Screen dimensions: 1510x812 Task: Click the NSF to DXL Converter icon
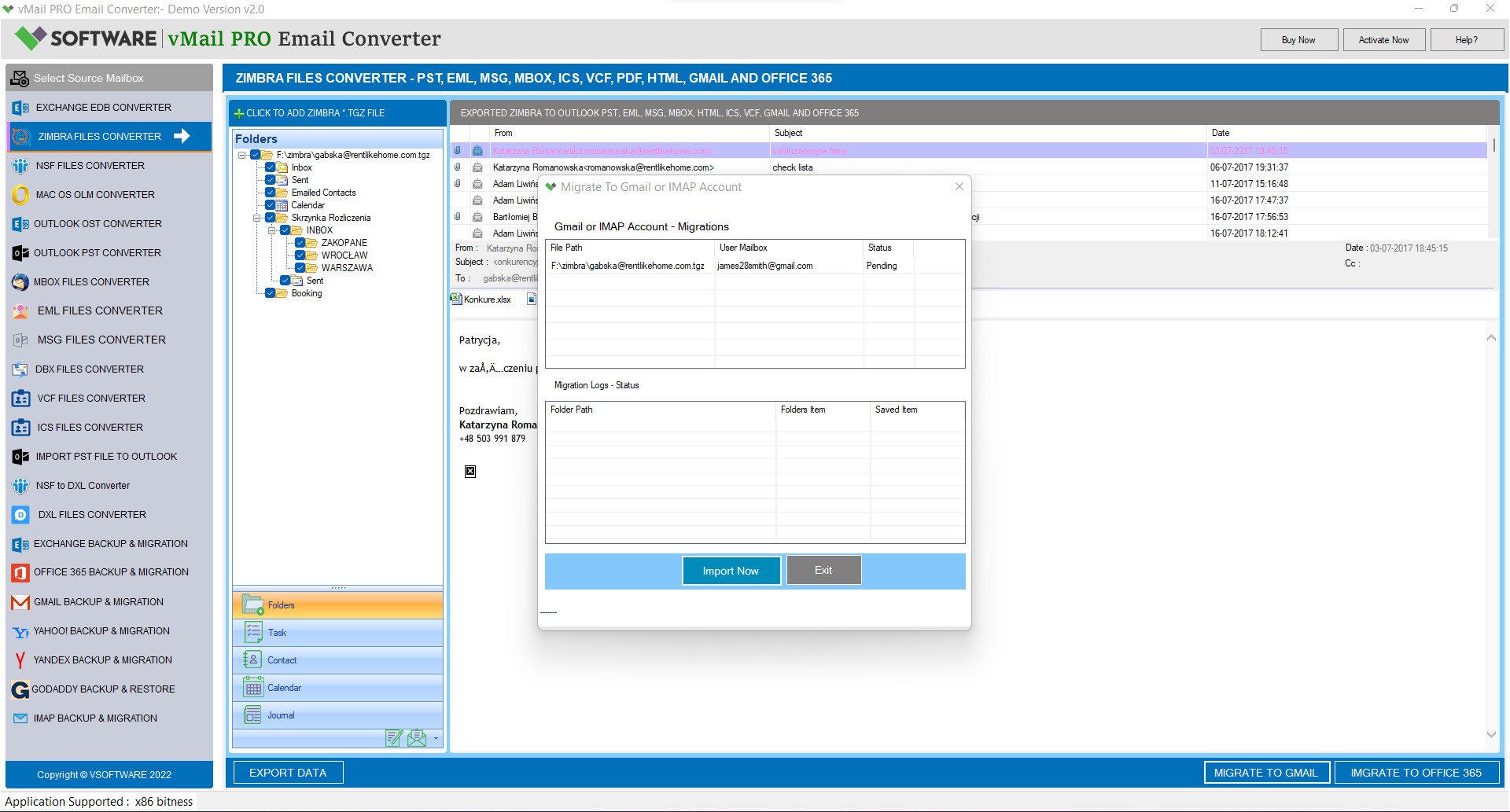pyautogui.click(x=20, y=486)
